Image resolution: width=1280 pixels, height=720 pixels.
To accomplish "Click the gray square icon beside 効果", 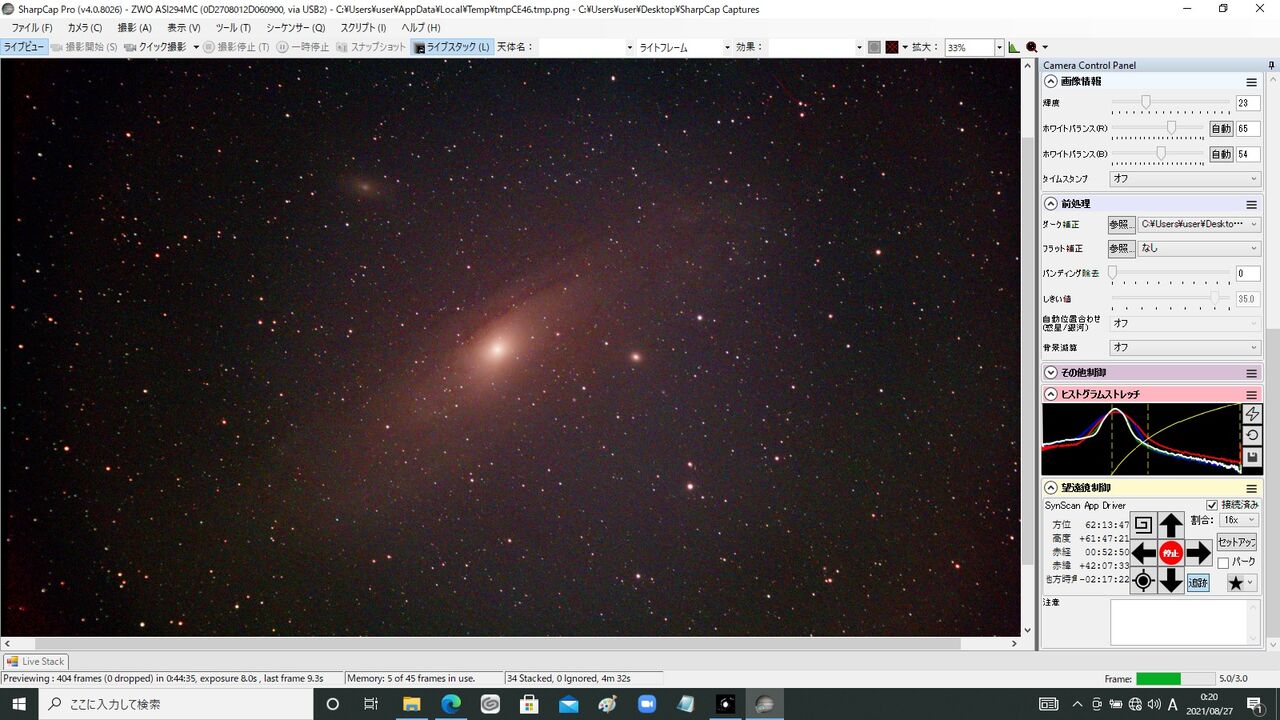I will (x=874, y=47).
